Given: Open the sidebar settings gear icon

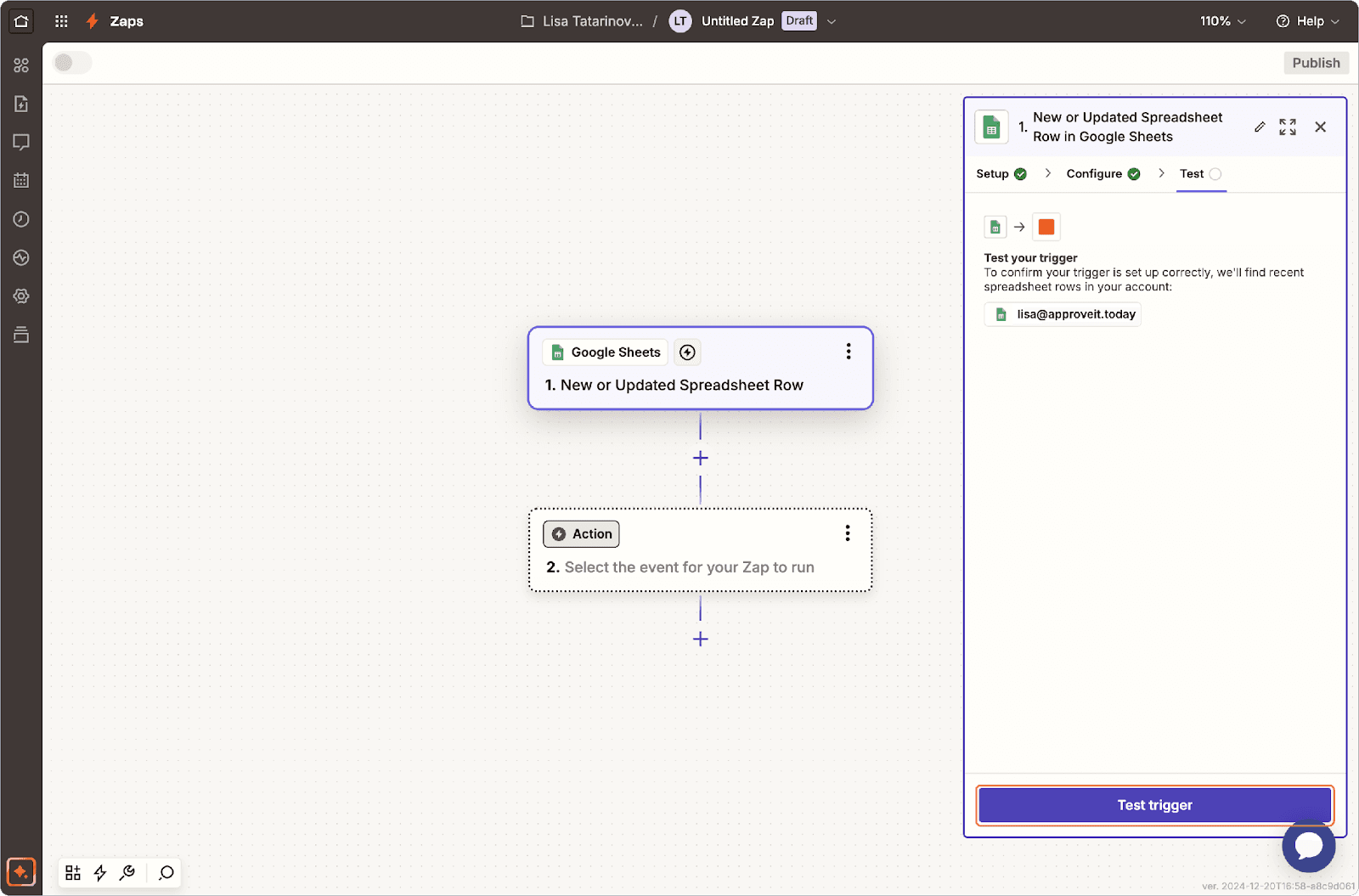Looking at the screenshot, I should [21, 296].
